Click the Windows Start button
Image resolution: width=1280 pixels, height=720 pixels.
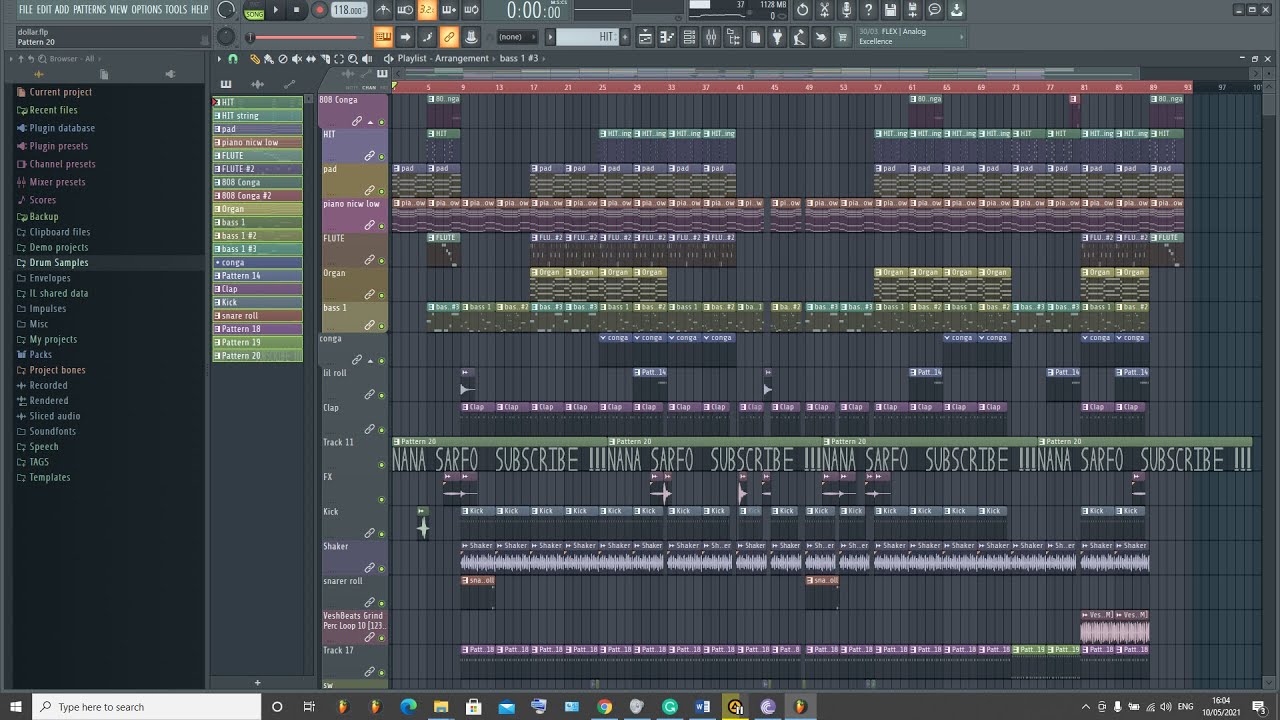click(x=16, y=707)
